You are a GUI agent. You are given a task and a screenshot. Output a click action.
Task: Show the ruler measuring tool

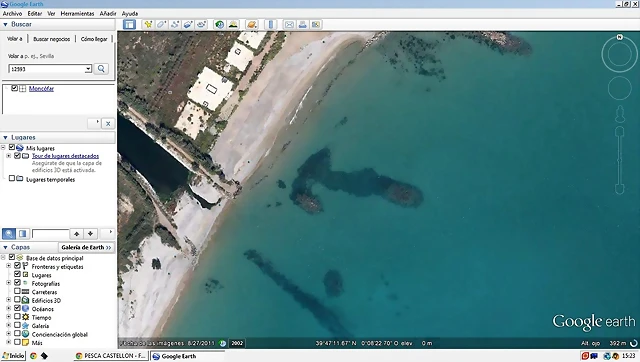(x=271, y=24)
